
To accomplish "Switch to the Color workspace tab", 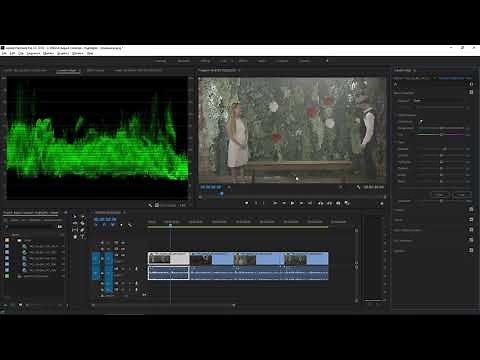I will tap(223, 61).
